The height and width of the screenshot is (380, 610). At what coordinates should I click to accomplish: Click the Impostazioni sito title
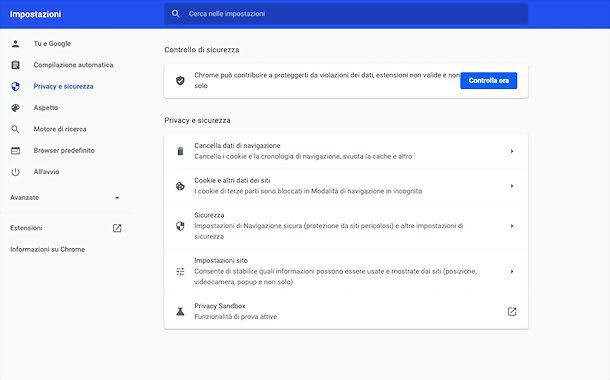[221, 261]
